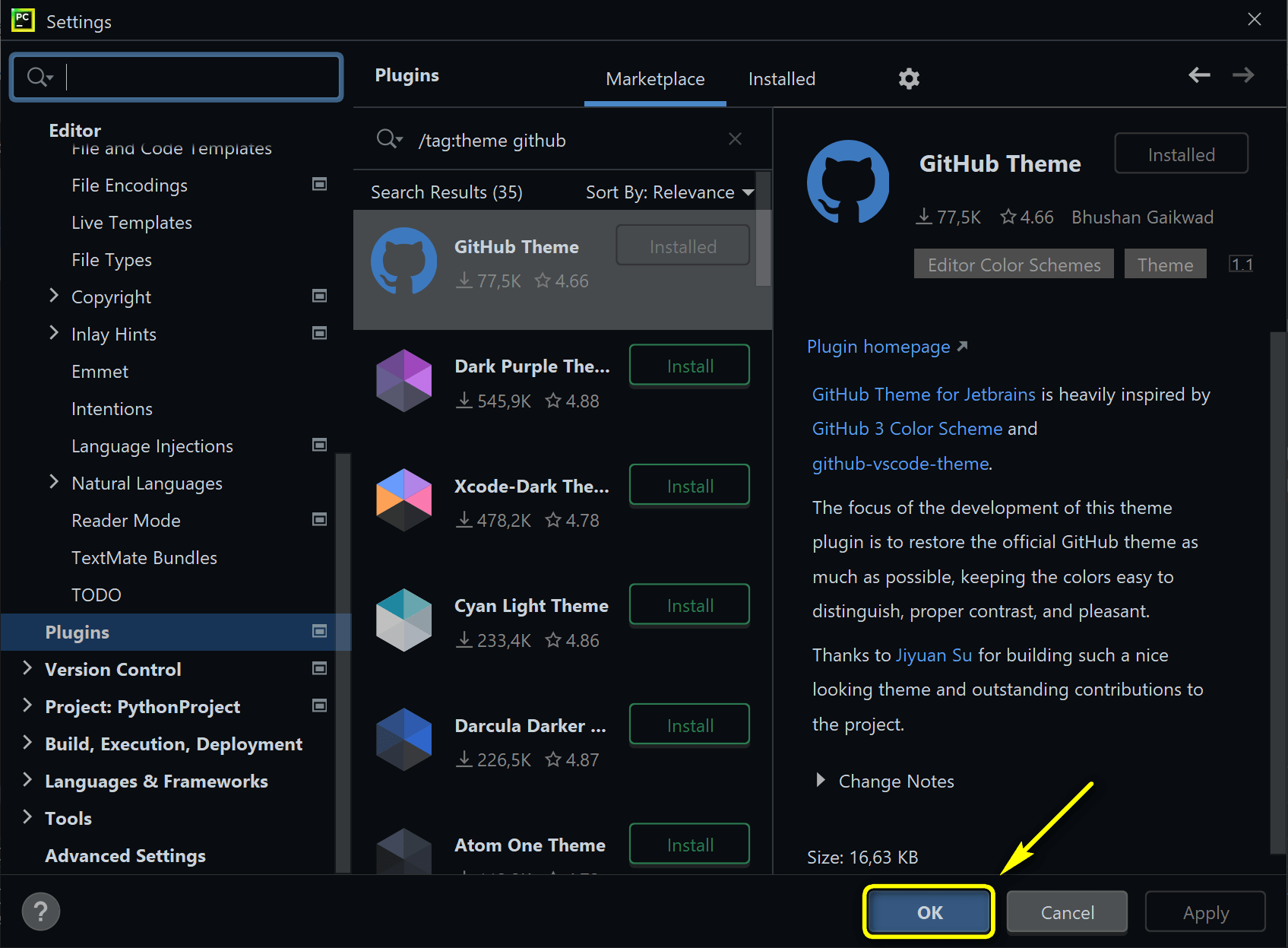Open the plugins gear settings menu
Screen dimensions: 1288x948
point(909,78)
